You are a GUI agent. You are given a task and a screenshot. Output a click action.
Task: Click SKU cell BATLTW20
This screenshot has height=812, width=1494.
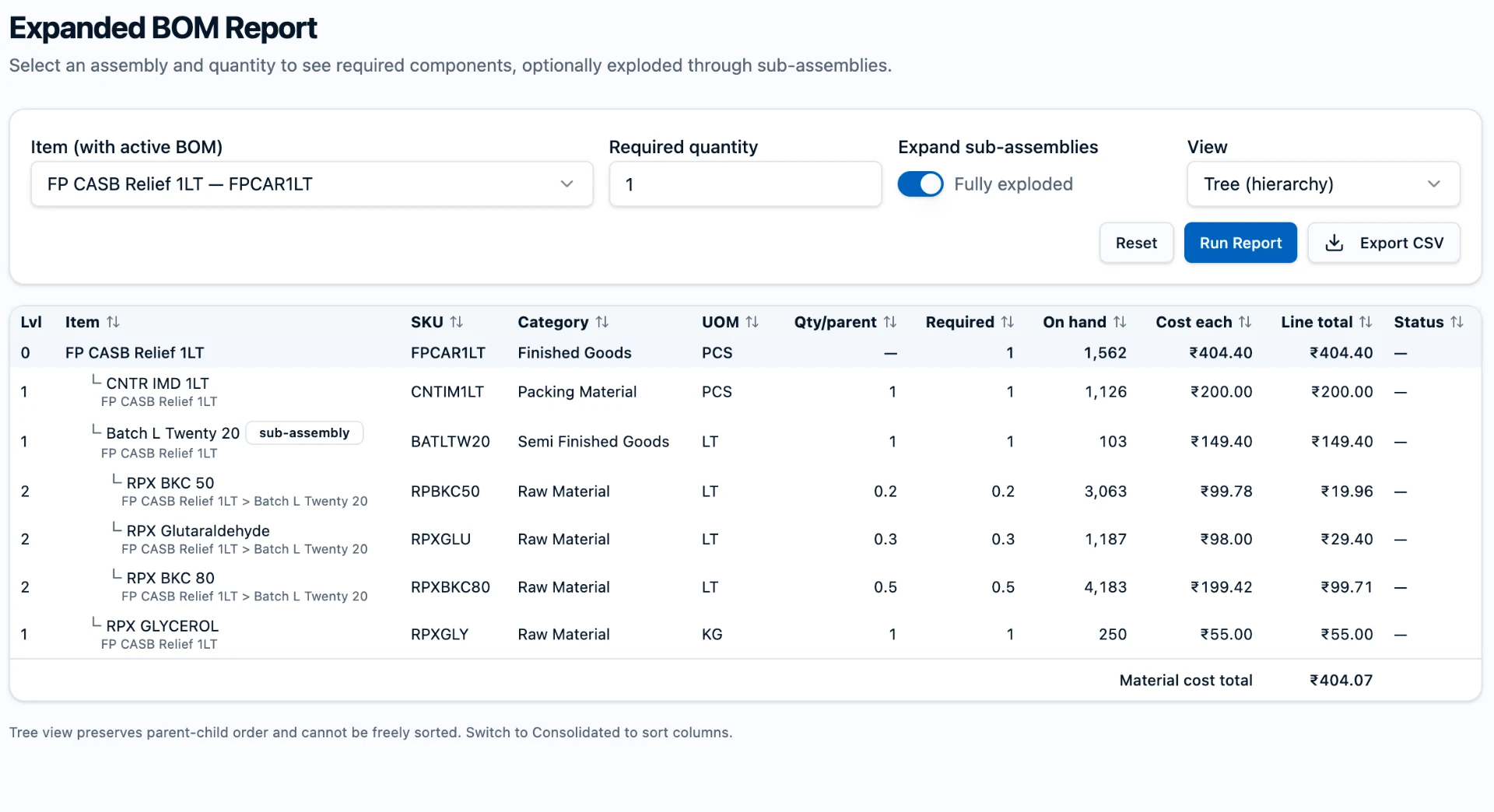(451, 442)
